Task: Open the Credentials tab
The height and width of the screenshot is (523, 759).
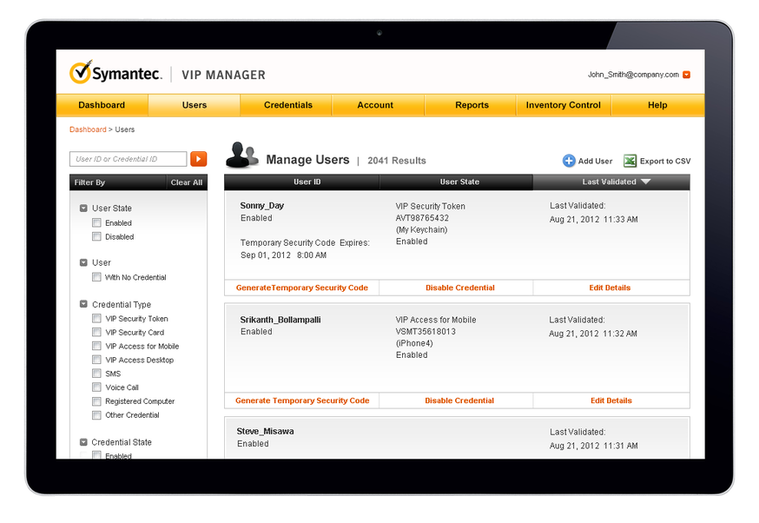Action: [x=288, y=105]
